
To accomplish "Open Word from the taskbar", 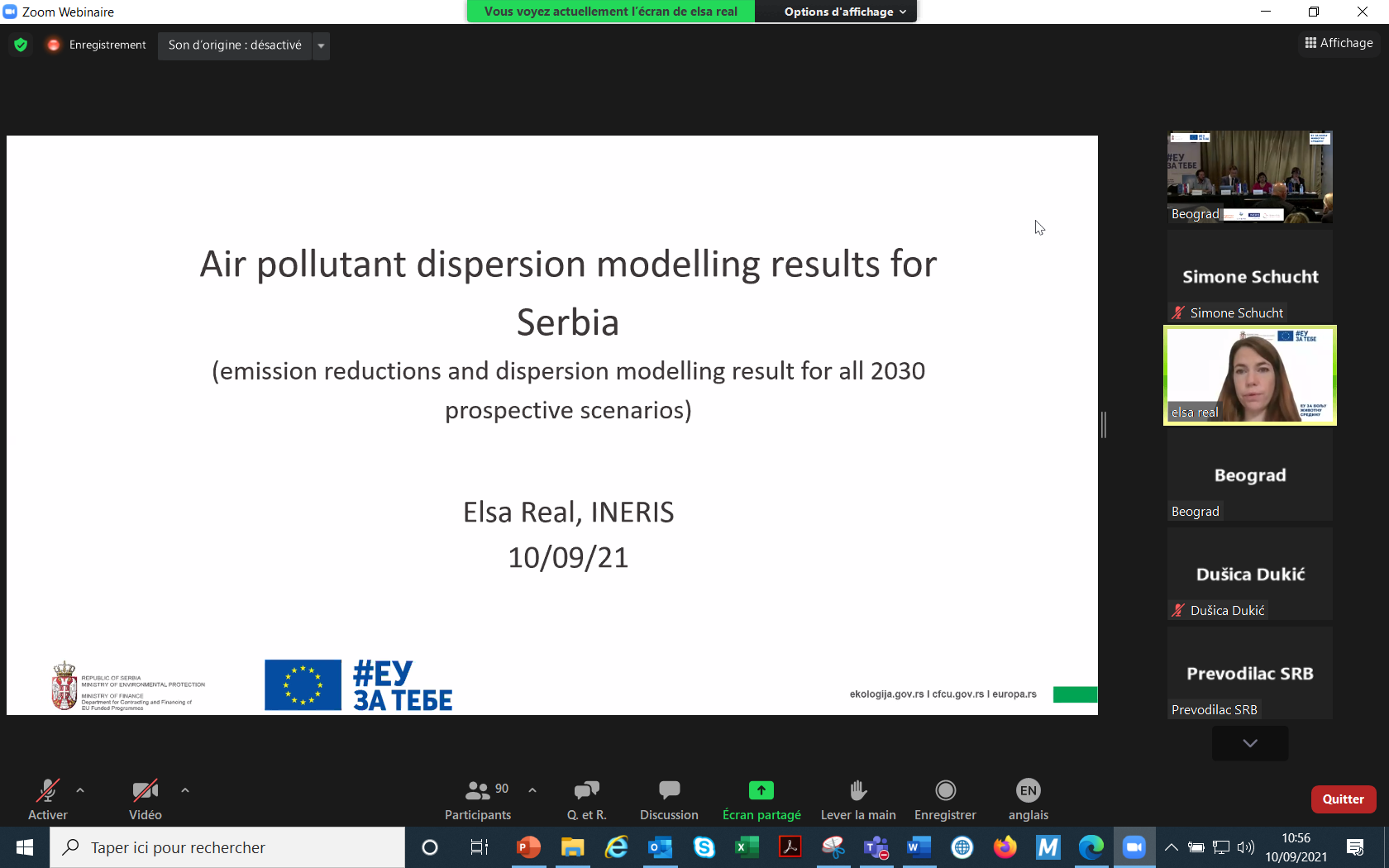I will click(x=919, y=847).
